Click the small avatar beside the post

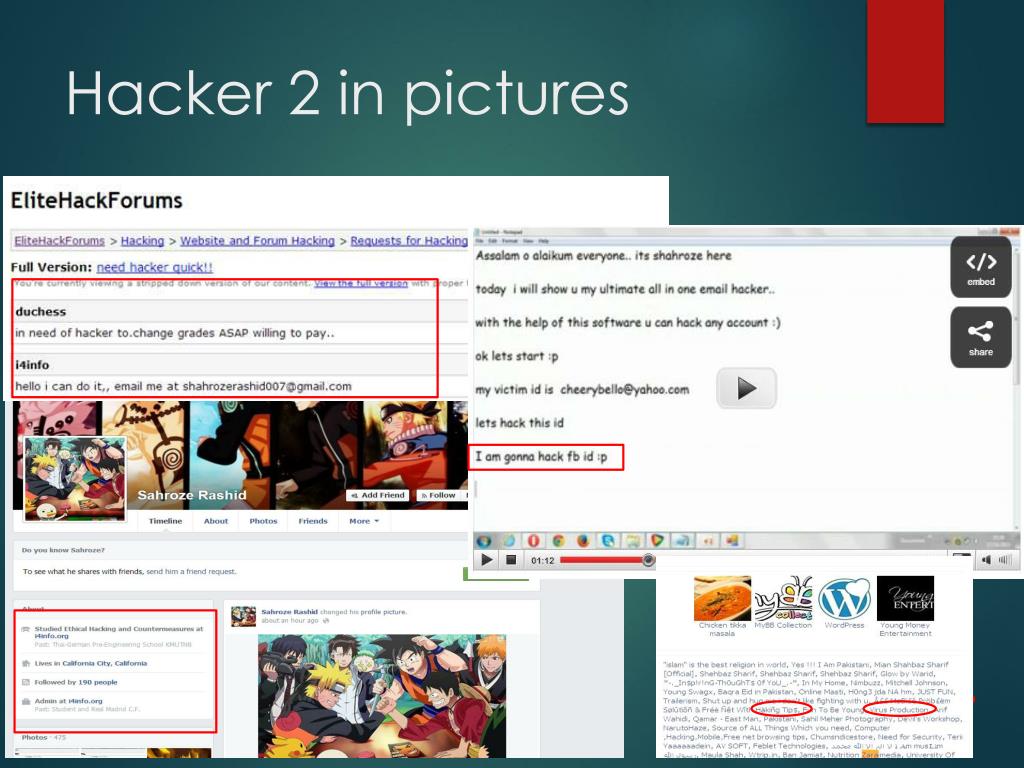tap(243, 616)
